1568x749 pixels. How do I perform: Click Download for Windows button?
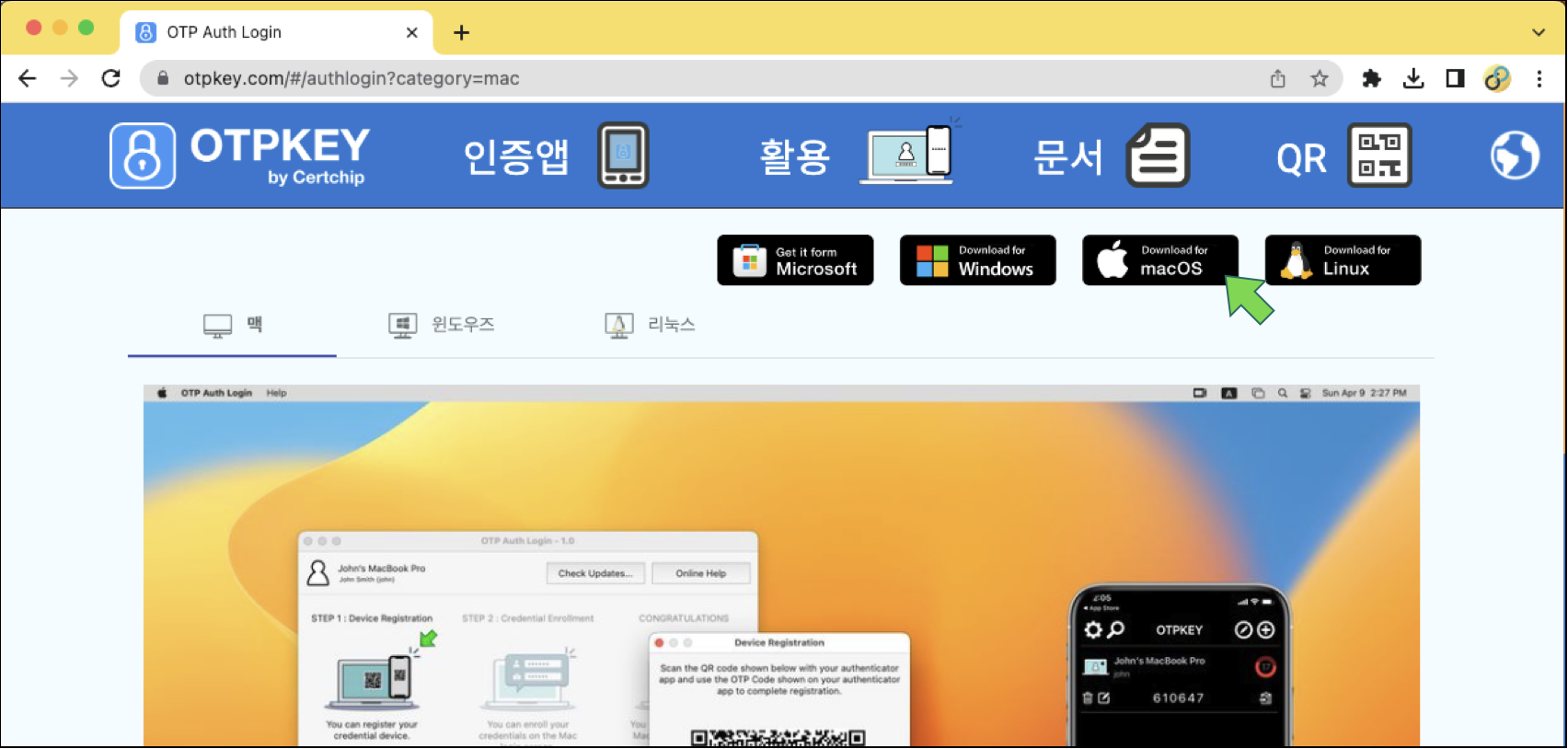[x=977, y=260]
